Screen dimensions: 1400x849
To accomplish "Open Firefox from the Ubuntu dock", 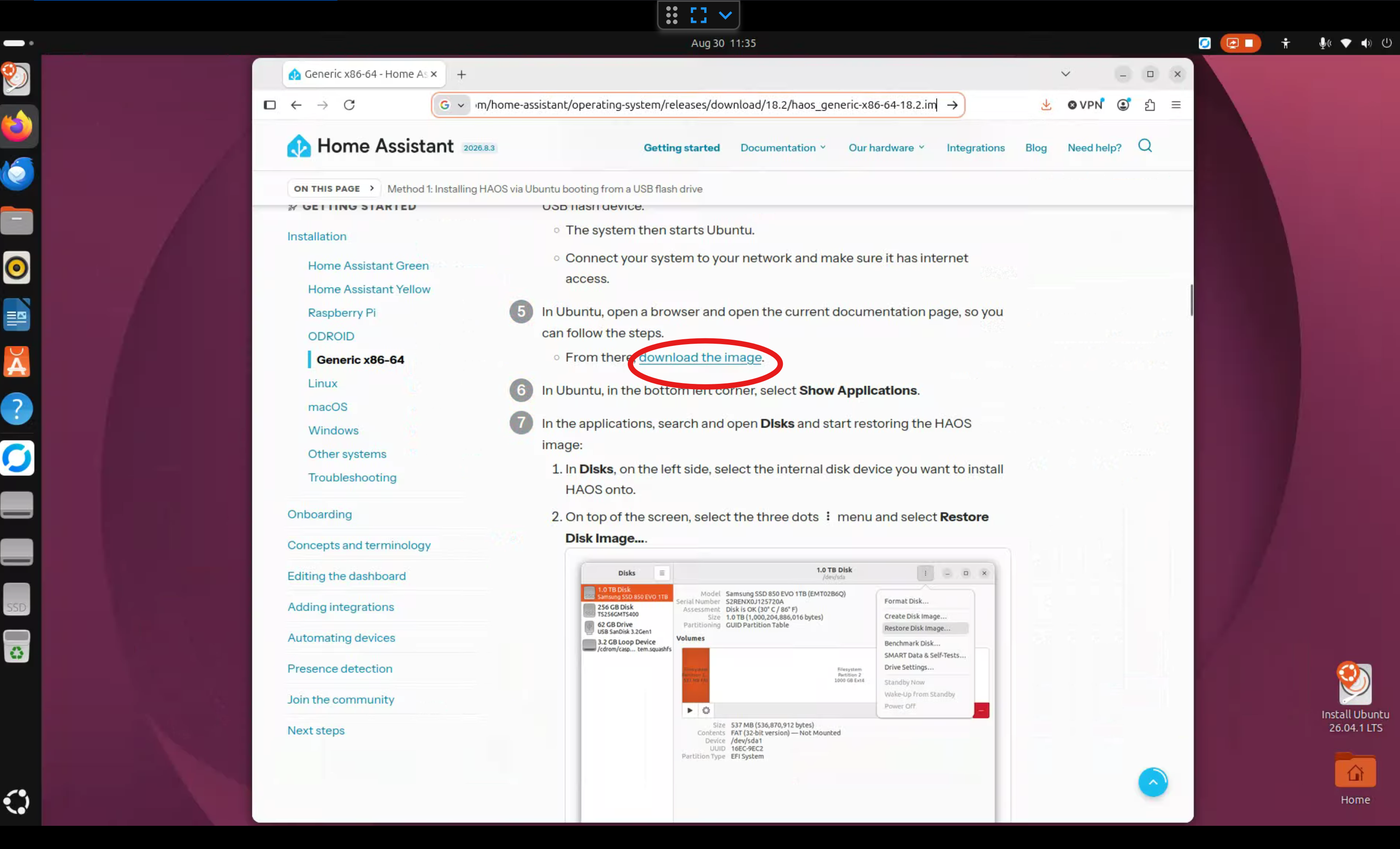I will tap(17, 126).
